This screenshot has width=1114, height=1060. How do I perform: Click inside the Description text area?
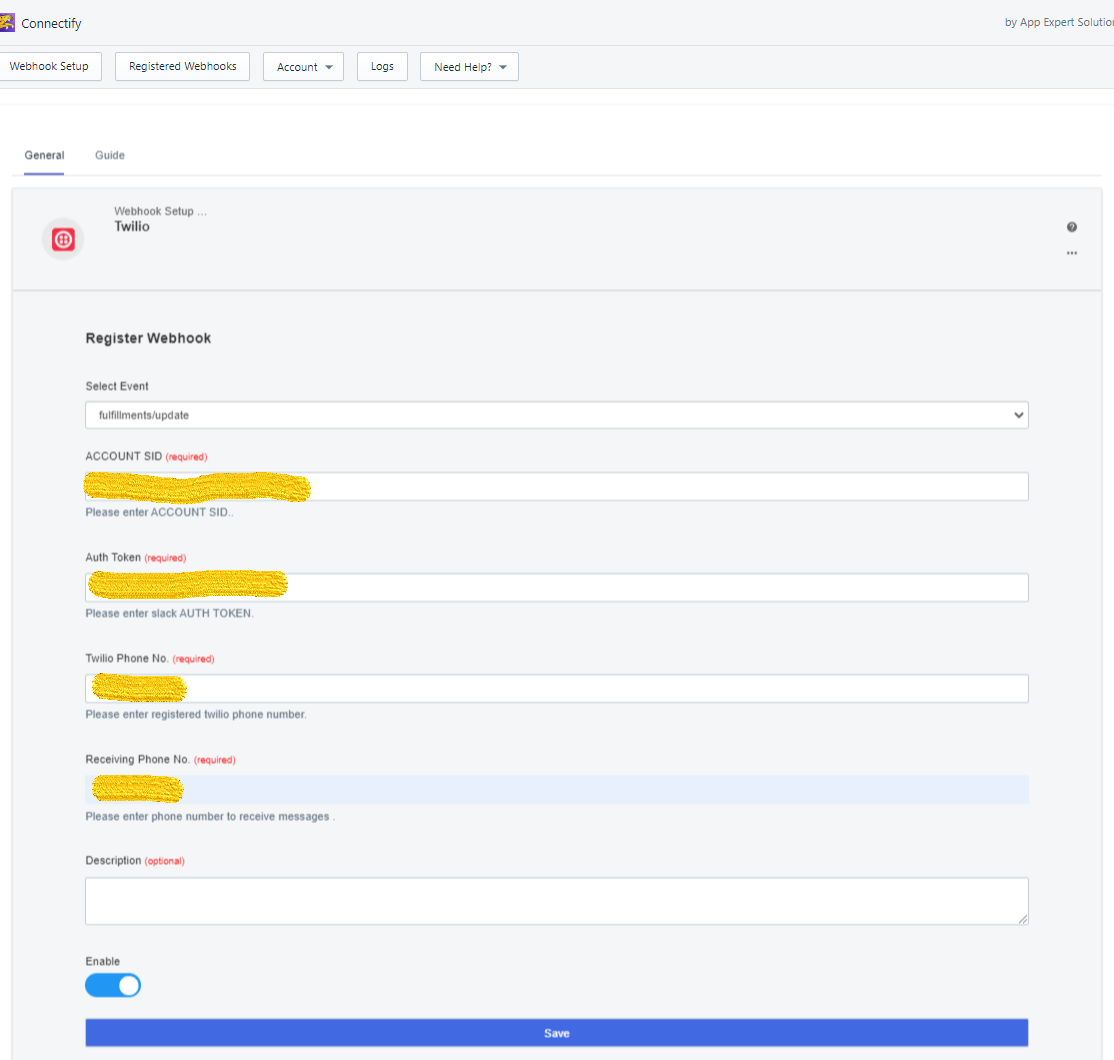(556, 901)
